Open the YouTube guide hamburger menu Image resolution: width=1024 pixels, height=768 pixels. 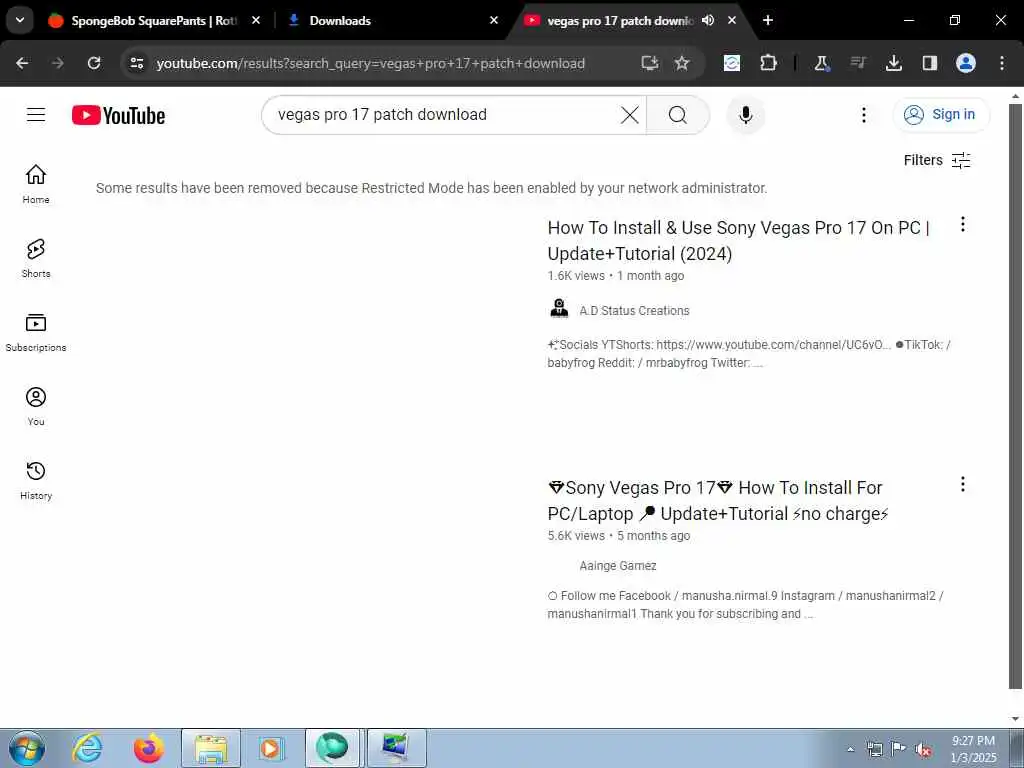tap(36, 115)
